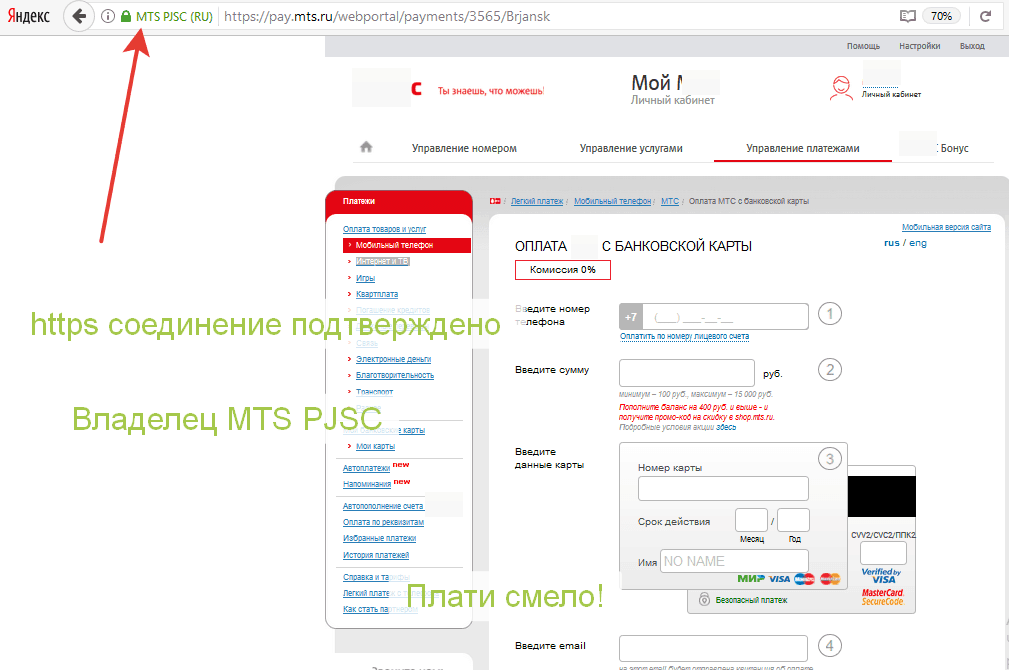Image resolution: width=1009 pixels, height=670 pixels.
Task: Reset the 70% zoom level indicator
Action: pyautogui.click(x=941, y=17)
